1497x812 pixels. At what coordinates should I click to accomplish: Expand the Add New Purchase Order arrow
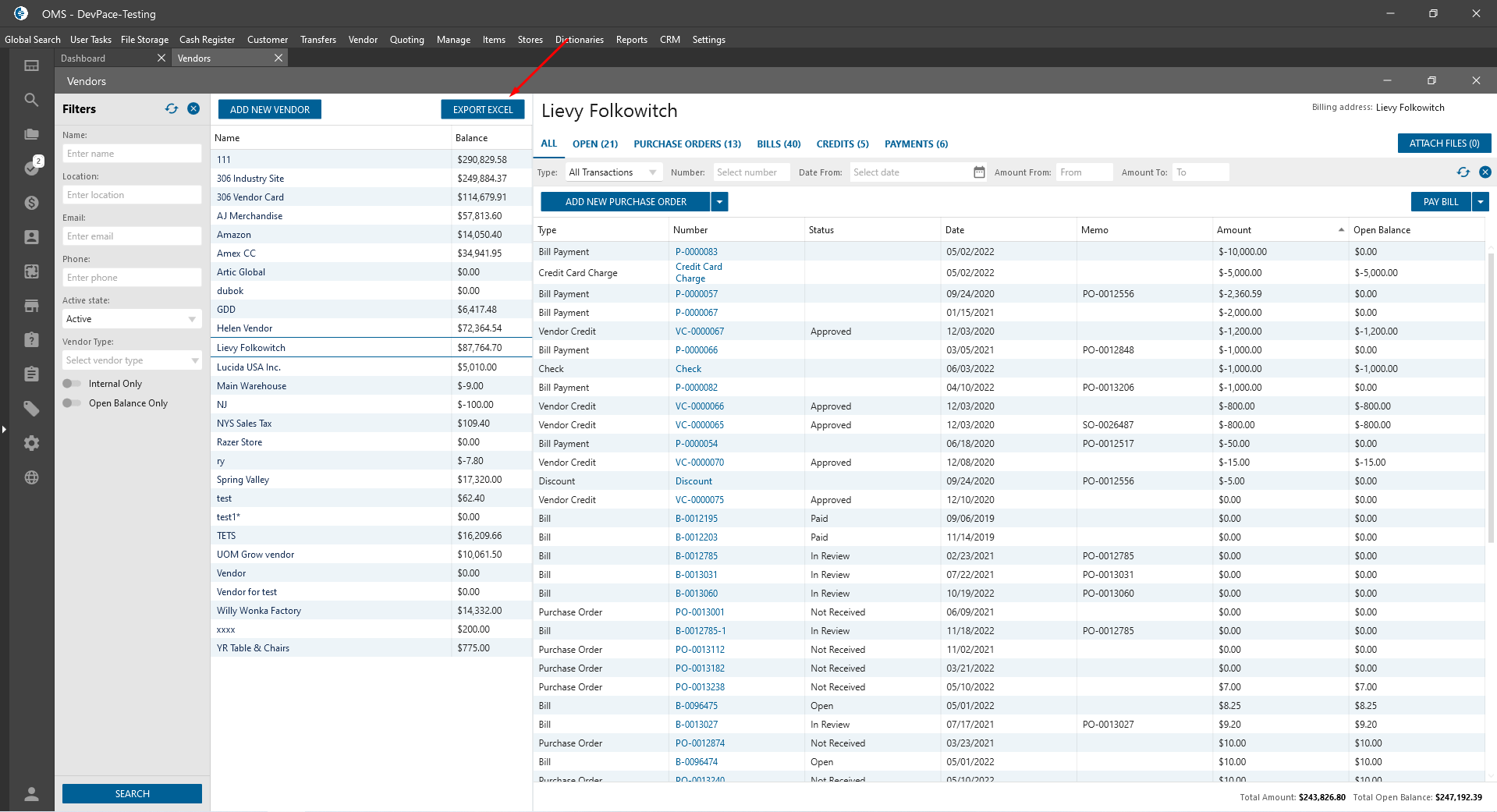click(x=720, y=202)
